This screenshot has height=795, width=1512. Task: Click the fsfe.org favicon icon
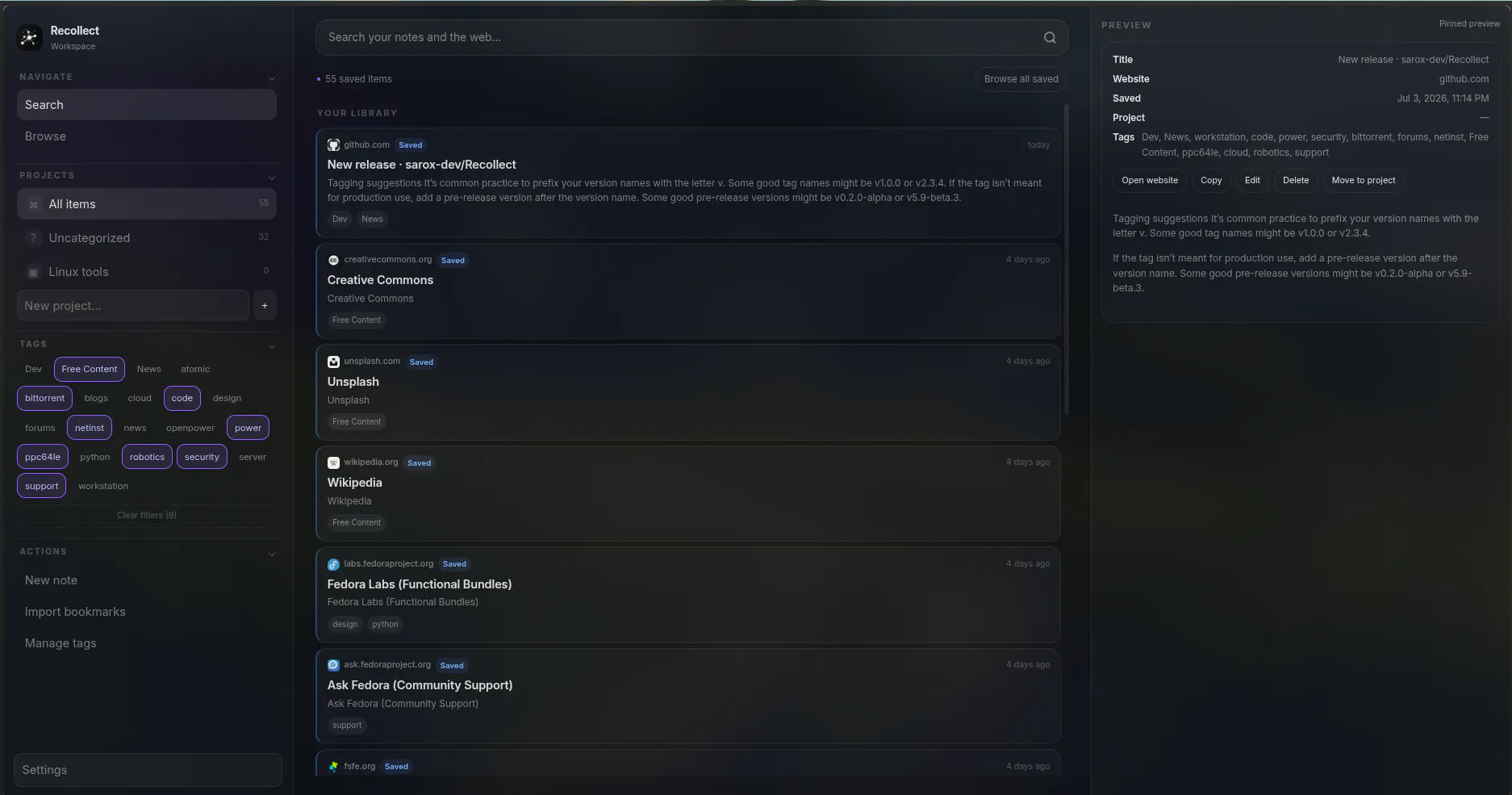point(333,767)
